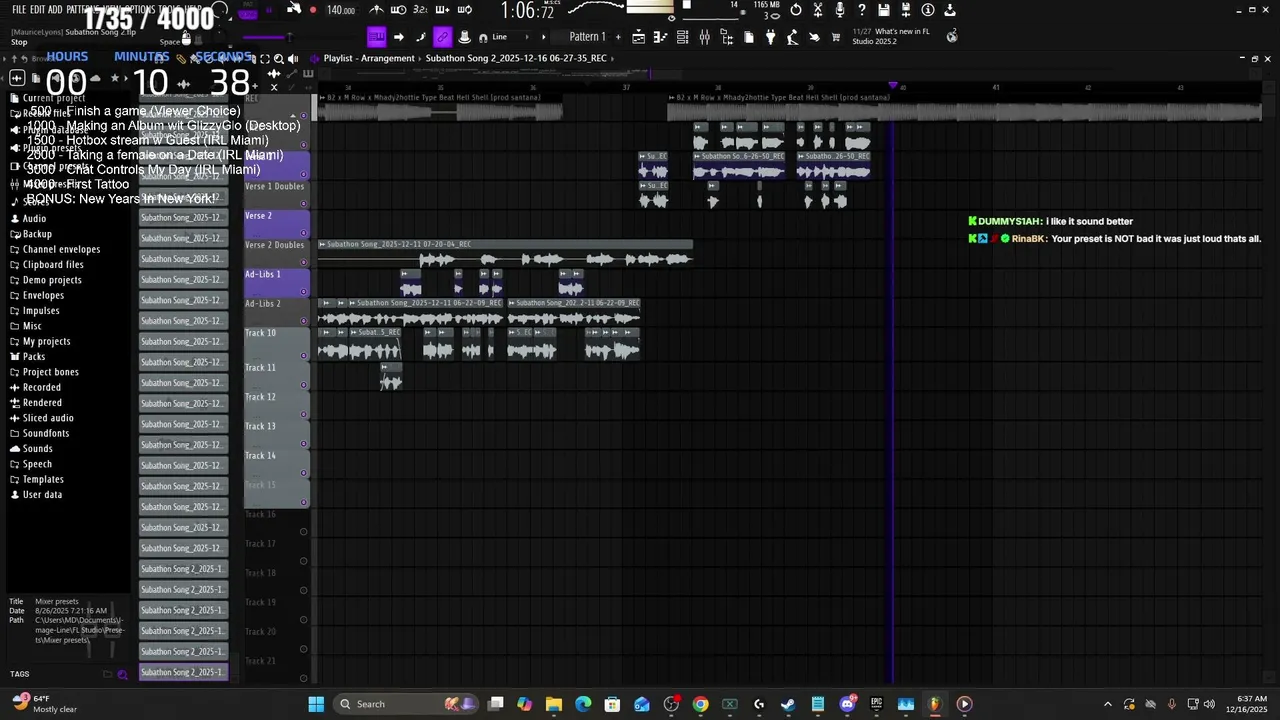Click the plus button beside Pattern 1
1280x720 pixels.
point(618,37)
